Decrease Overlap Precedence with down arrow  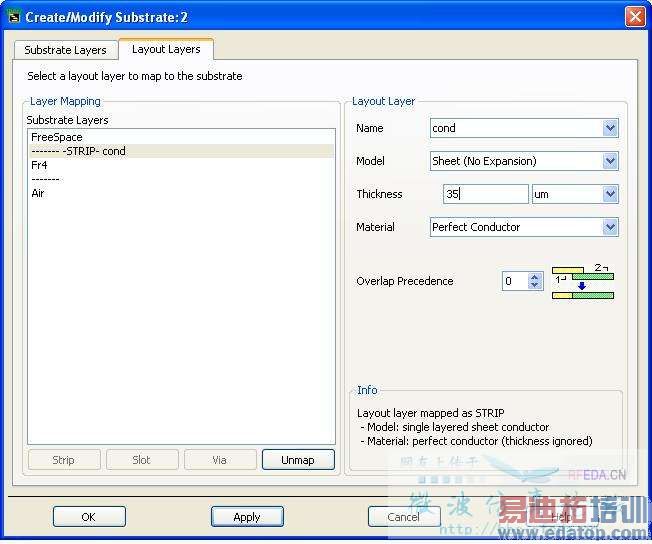(535, 285)
